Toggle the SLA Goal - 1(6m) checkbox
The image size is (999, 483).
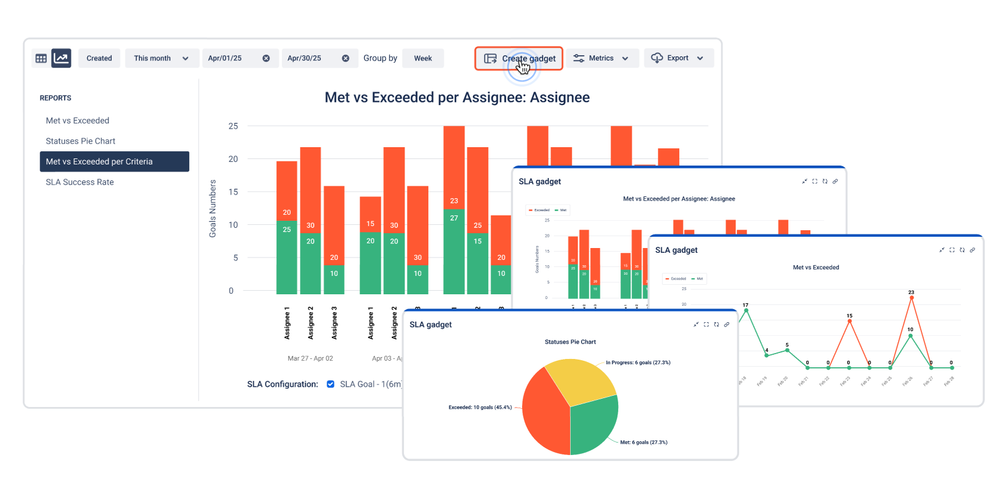330,384
